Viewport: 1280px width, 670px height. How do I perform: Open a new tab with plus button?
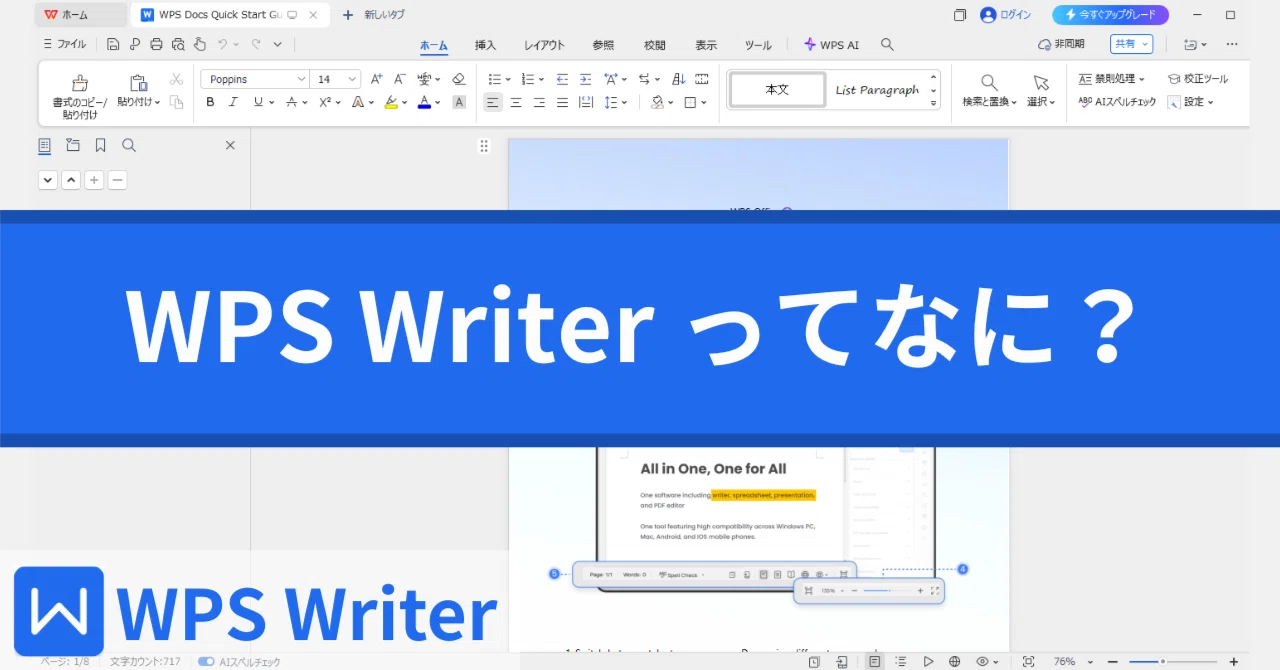coord(348,15)
